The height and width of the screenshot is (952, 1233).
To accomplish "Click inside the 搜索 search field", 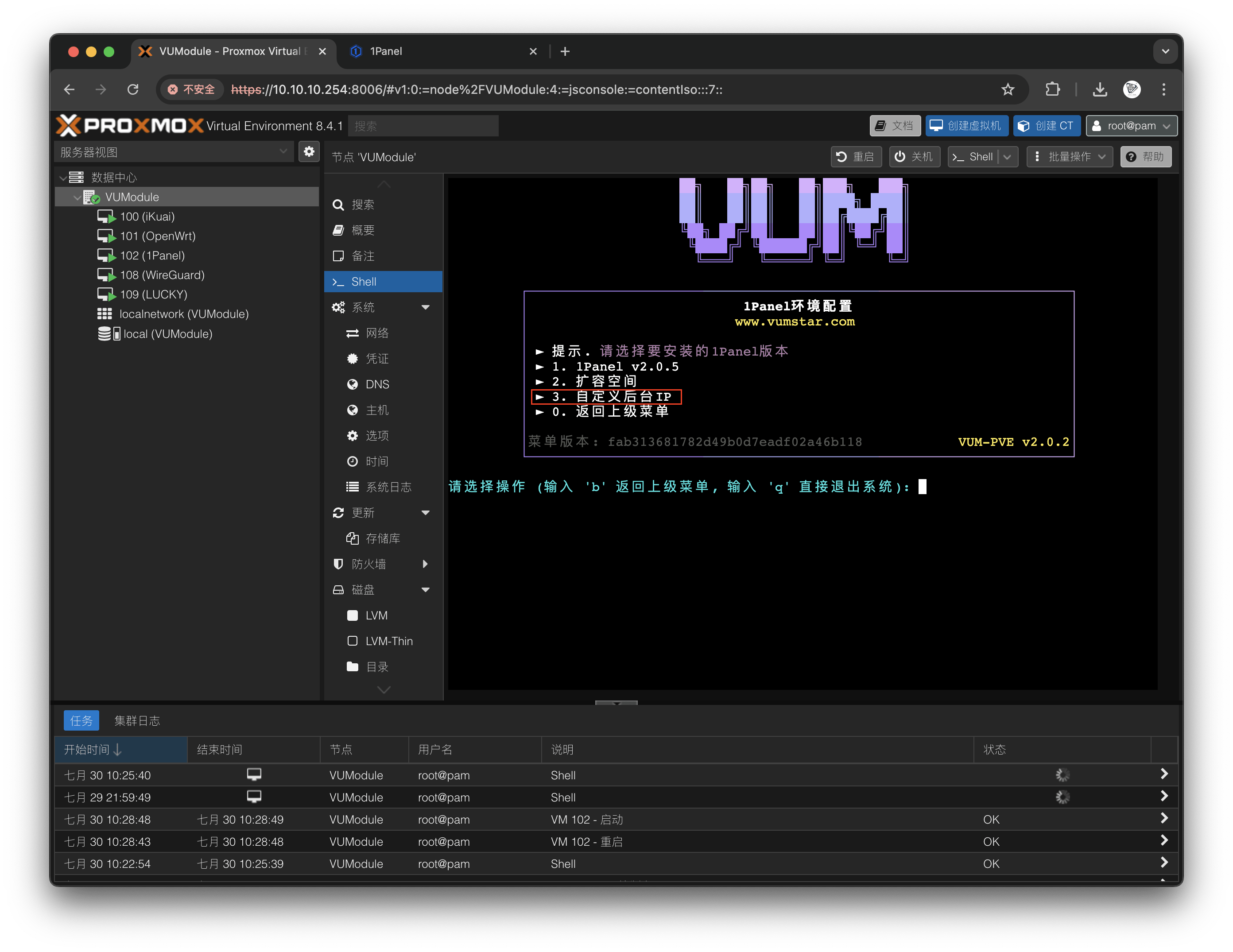I will pyautogui.click(x=423, y=126).
